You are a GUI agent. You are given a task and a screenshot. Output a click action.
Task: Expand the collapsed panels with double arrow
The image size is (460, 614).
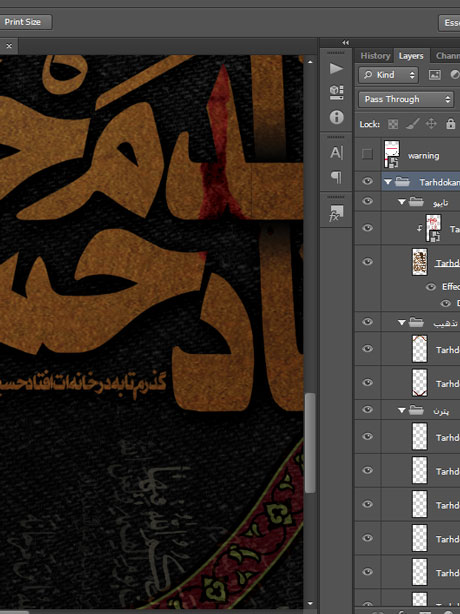point(345,43)
